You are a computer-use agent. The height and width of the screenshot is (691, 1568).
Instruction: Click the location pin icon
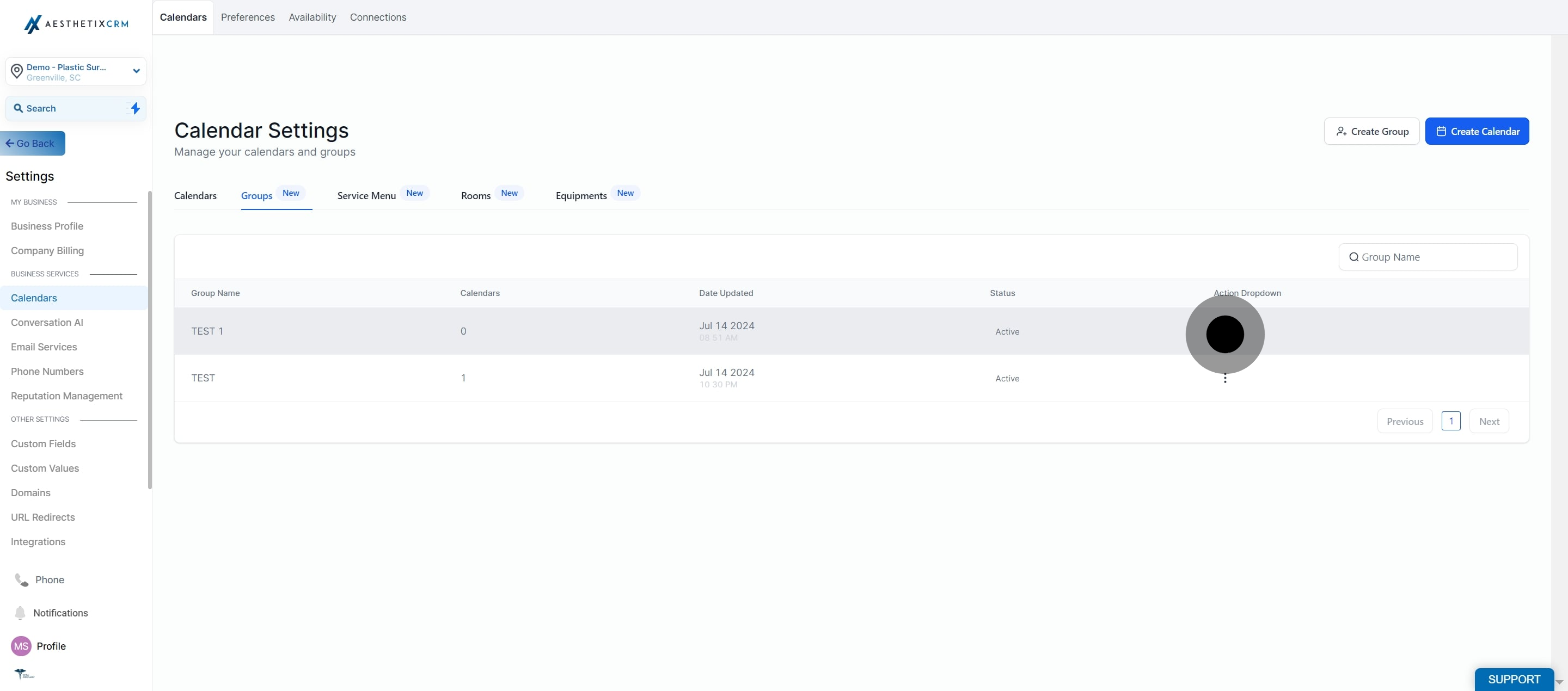pyautogui.click(x=17, y=72)
